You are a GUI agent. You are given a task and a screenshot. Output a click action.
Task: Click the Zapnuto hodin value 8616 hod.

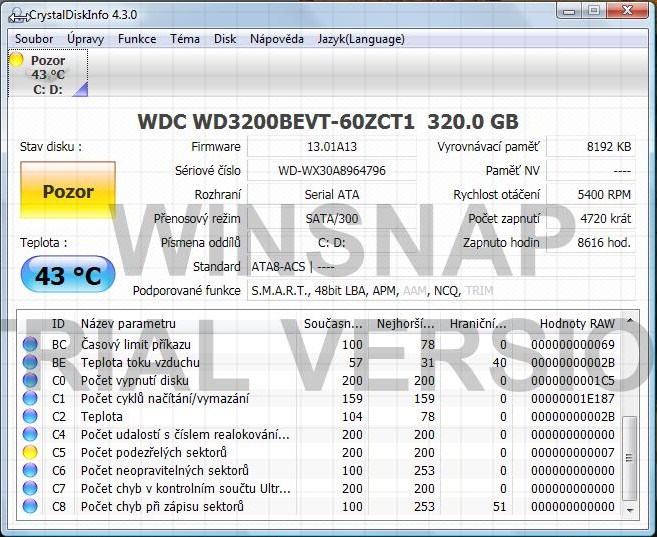[591, 242]
